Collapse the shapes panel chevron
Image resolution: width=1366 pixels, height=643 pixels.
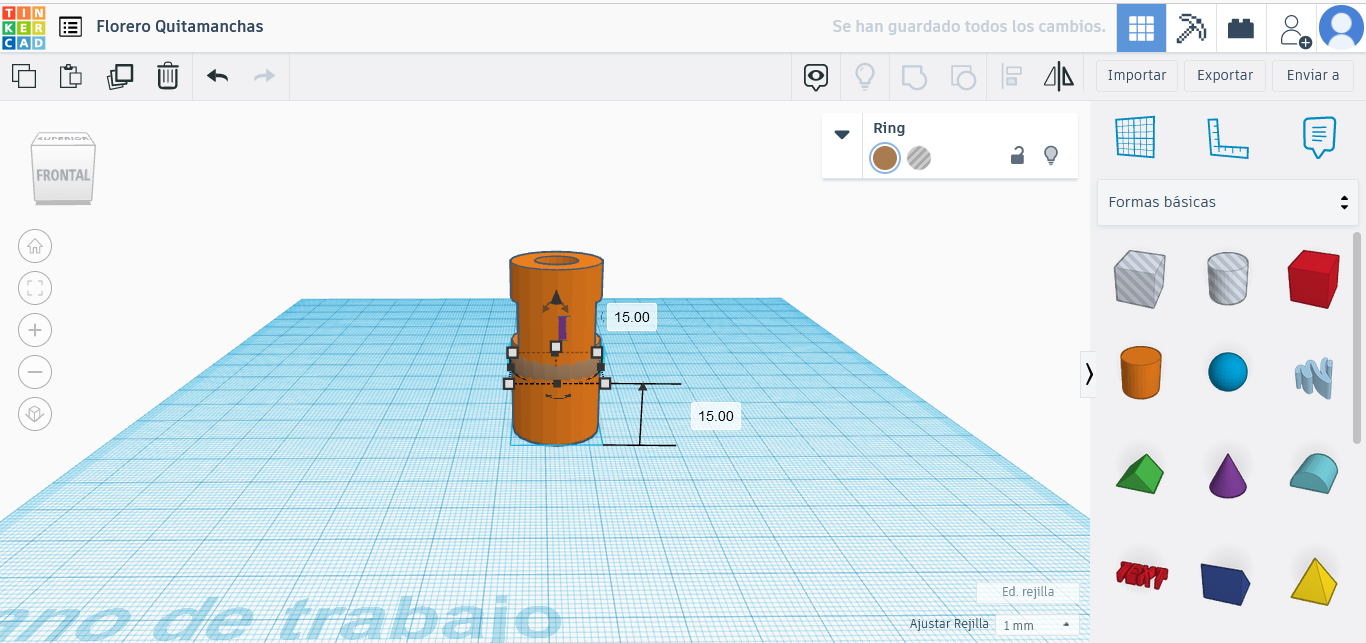click(1088, 374)
